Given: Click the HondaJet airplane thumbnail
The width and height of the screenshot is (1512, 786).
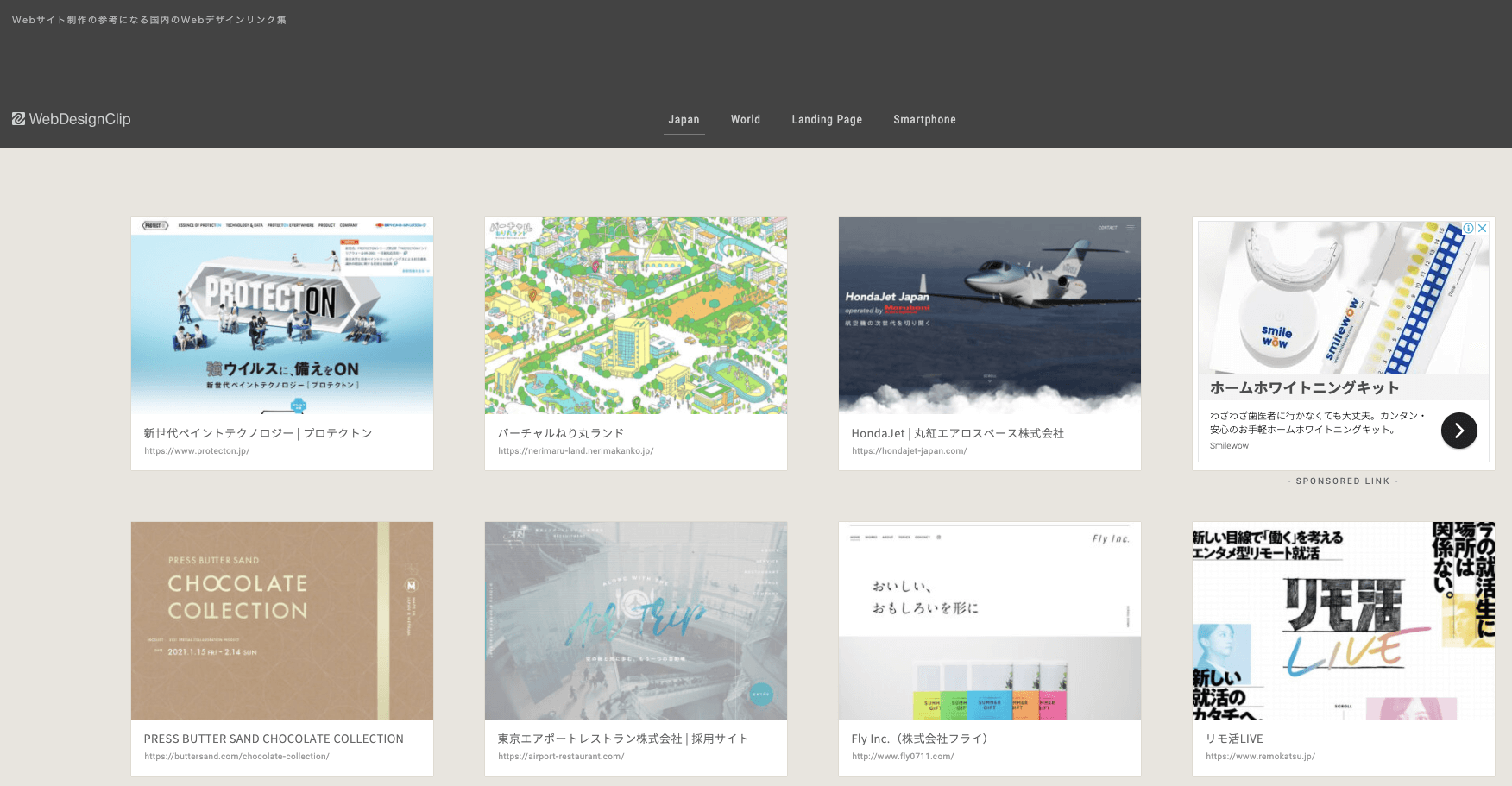Looking at the screenshot, I should (990, 315).
